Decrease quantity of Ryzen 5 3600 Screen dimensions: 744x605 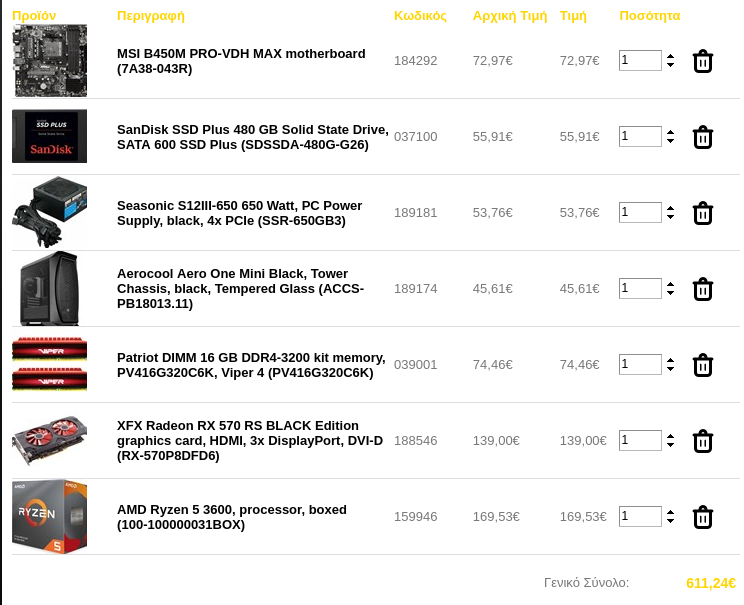coord(670,521)
